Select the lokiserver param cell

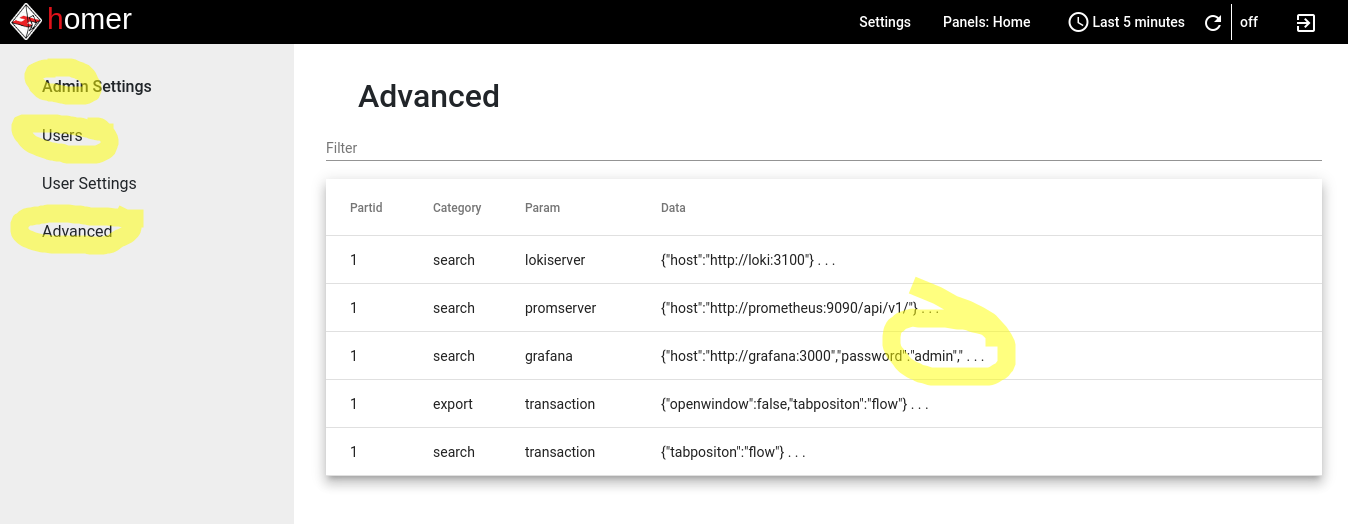[x=555, y=260]
